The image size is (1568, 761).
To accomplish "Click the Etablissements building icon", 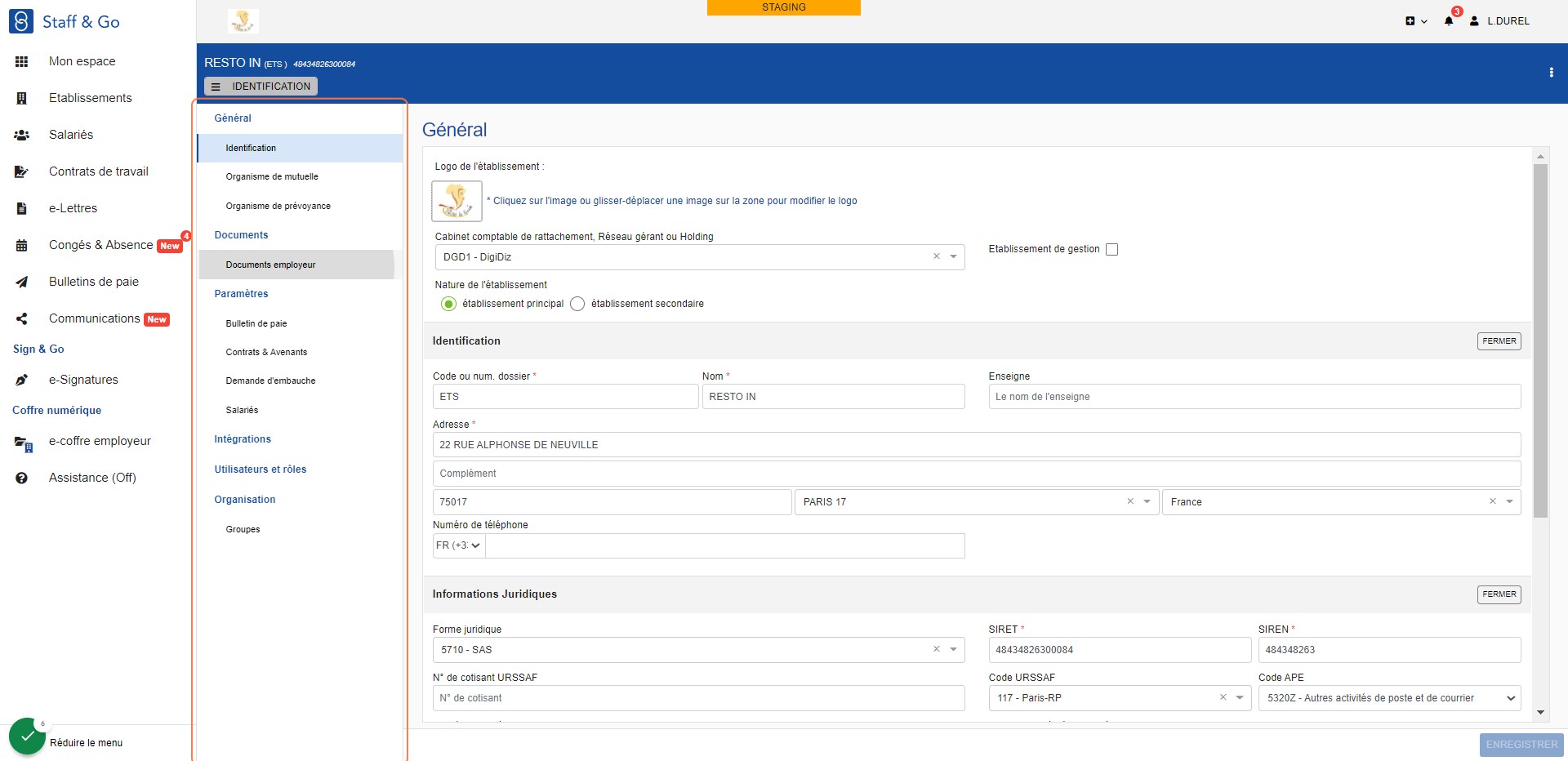I will pos(22,98).
